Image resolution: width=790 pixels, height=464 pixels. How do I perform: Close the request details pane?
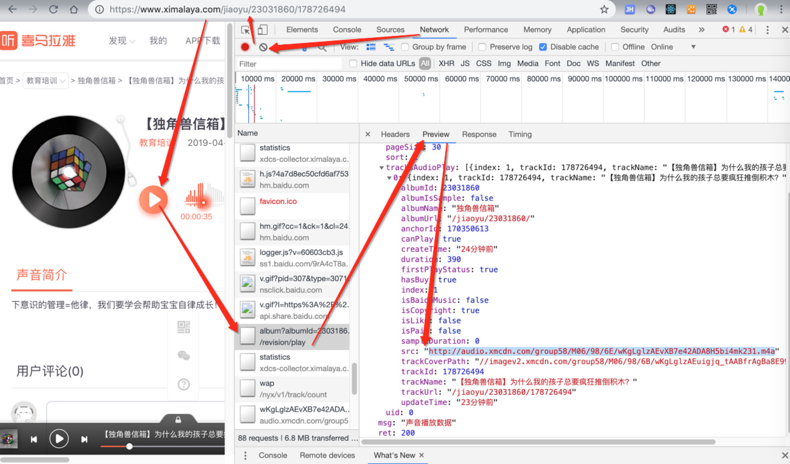(x=368, y=134)
